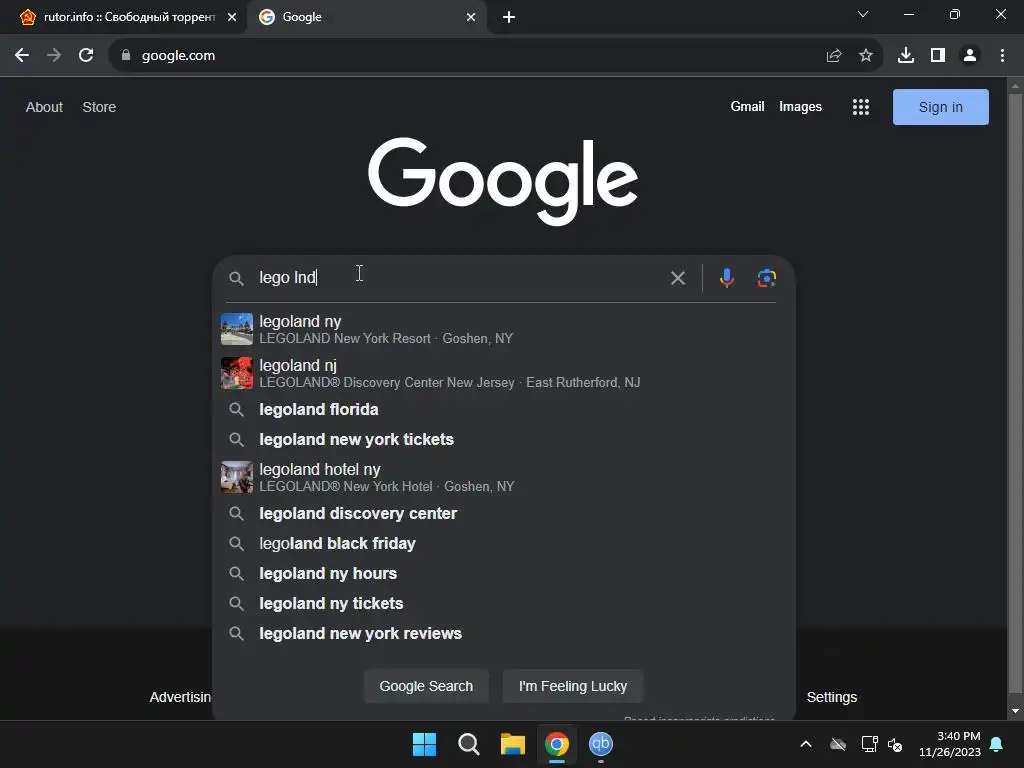Click the Sign in button
This screenshot has width=1024, height=768.
click(x=940, y=107)
